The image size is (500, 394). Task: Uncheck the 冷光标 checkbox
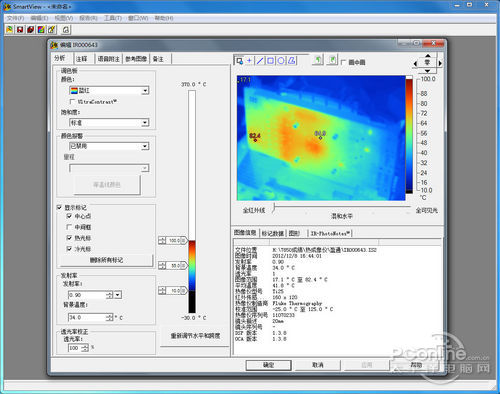pos(69,249)
